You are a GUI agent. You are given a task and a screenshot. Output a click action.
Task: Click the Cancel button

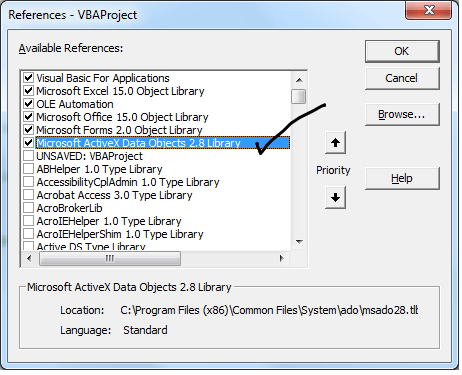click(x=402, y=78)
